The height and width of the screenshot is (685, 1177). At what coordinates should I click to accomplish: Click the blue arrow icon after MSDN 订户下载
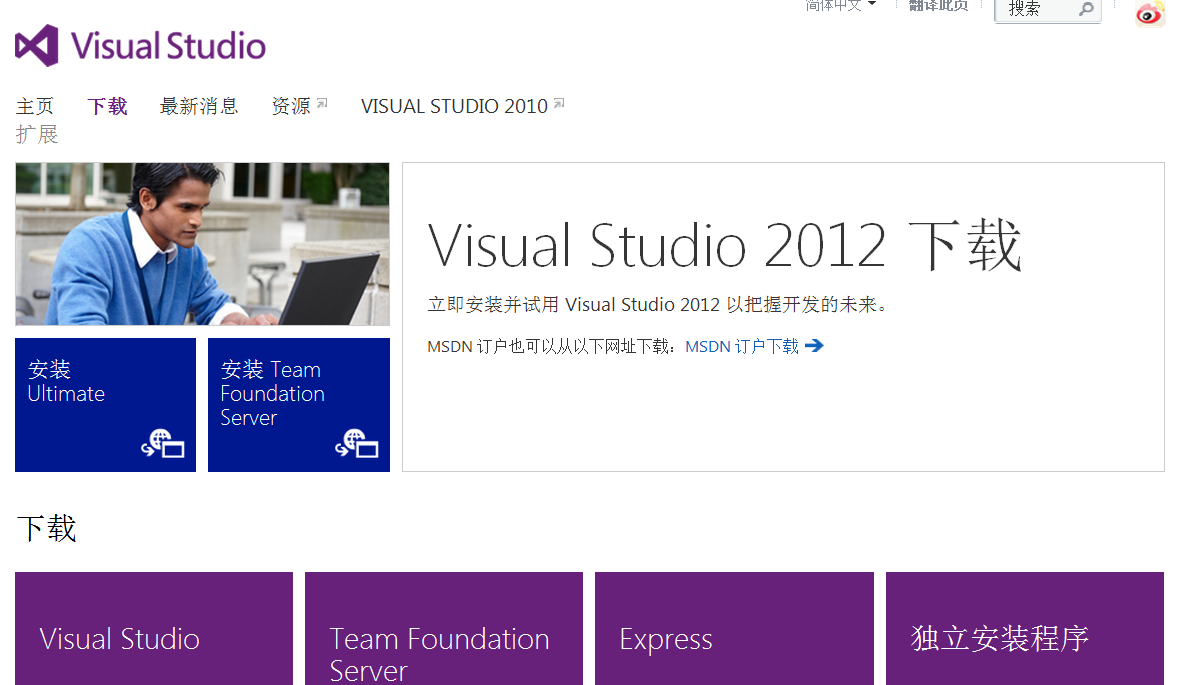coord(816,345)
